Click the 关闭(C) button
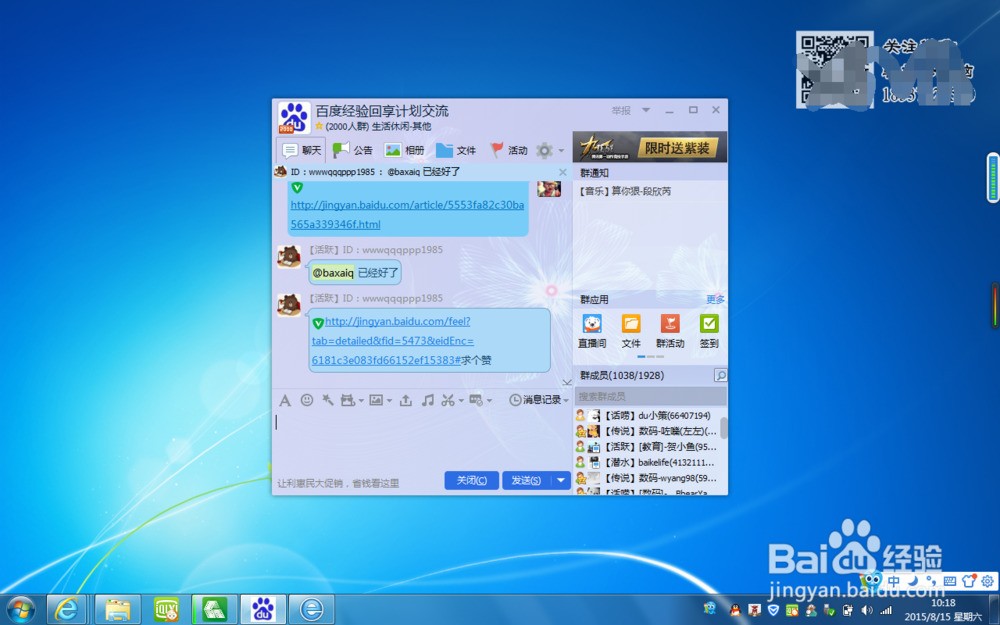Screen dimensions: 1000x625 point(471,480)
